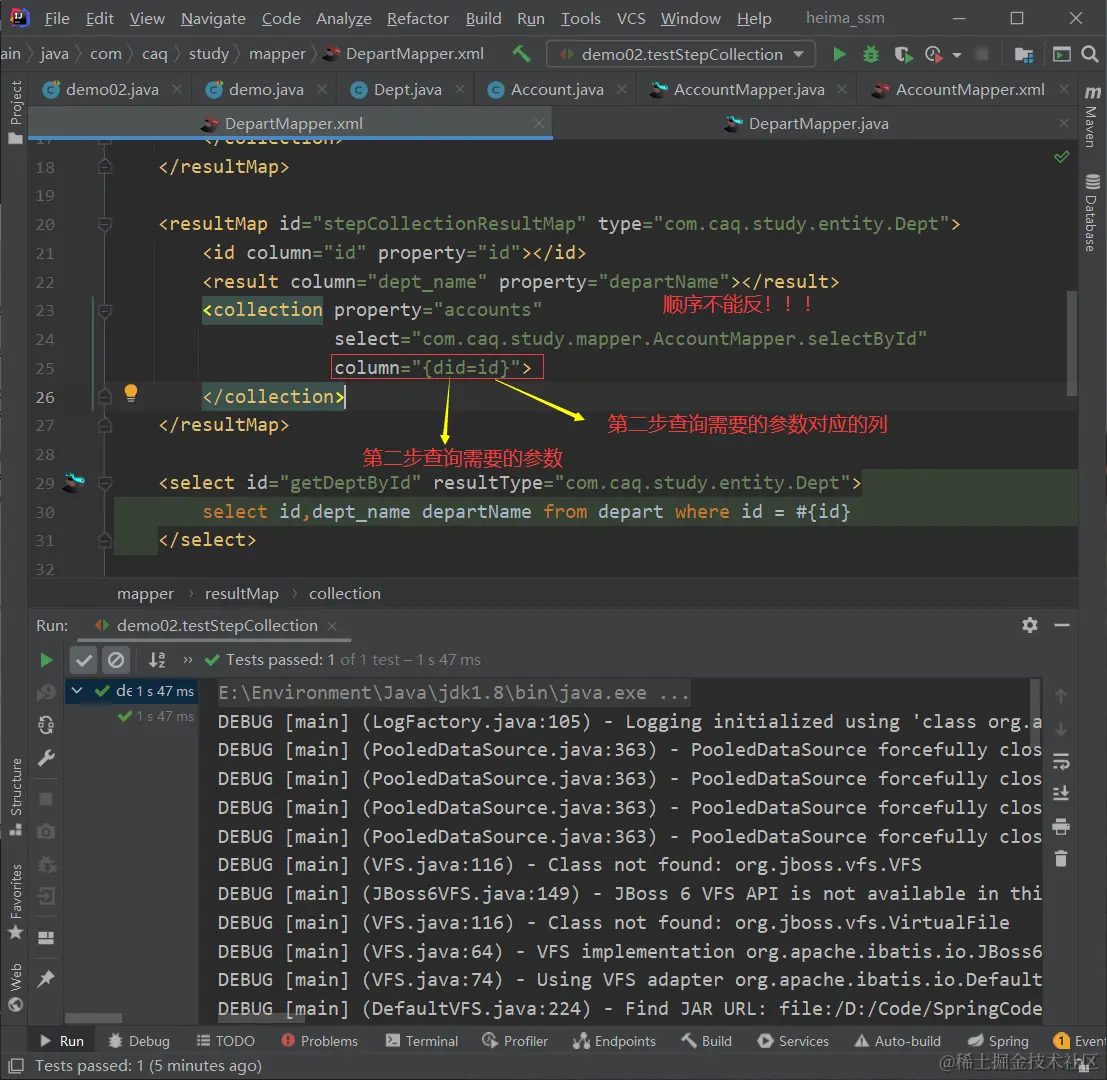Open Favorites side tool window
Image resolution: width=1107 pixels, height=1080 pixels.
16,901
